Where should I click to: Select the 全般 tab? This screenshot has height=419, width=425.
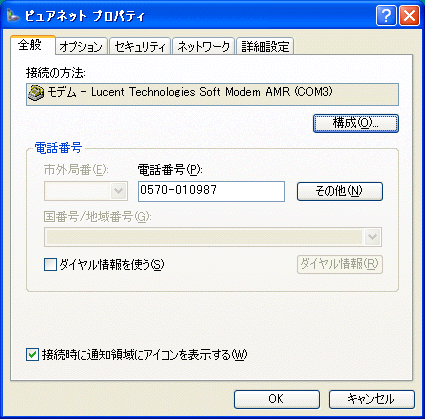[x=32, y=45]
